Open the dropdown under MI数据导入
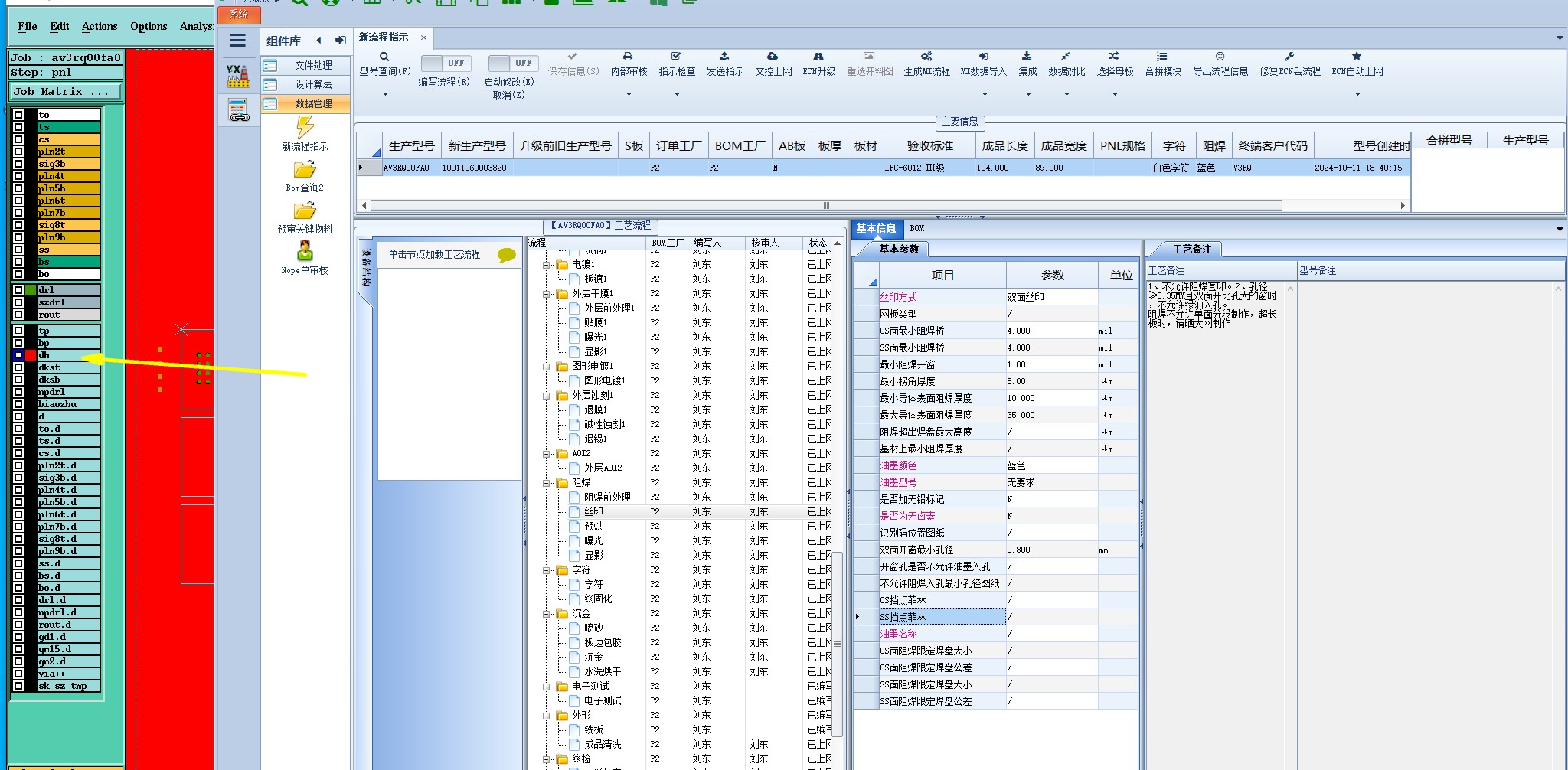The width and height of the screenshot is (1568, 770). (x=985, y=95)
